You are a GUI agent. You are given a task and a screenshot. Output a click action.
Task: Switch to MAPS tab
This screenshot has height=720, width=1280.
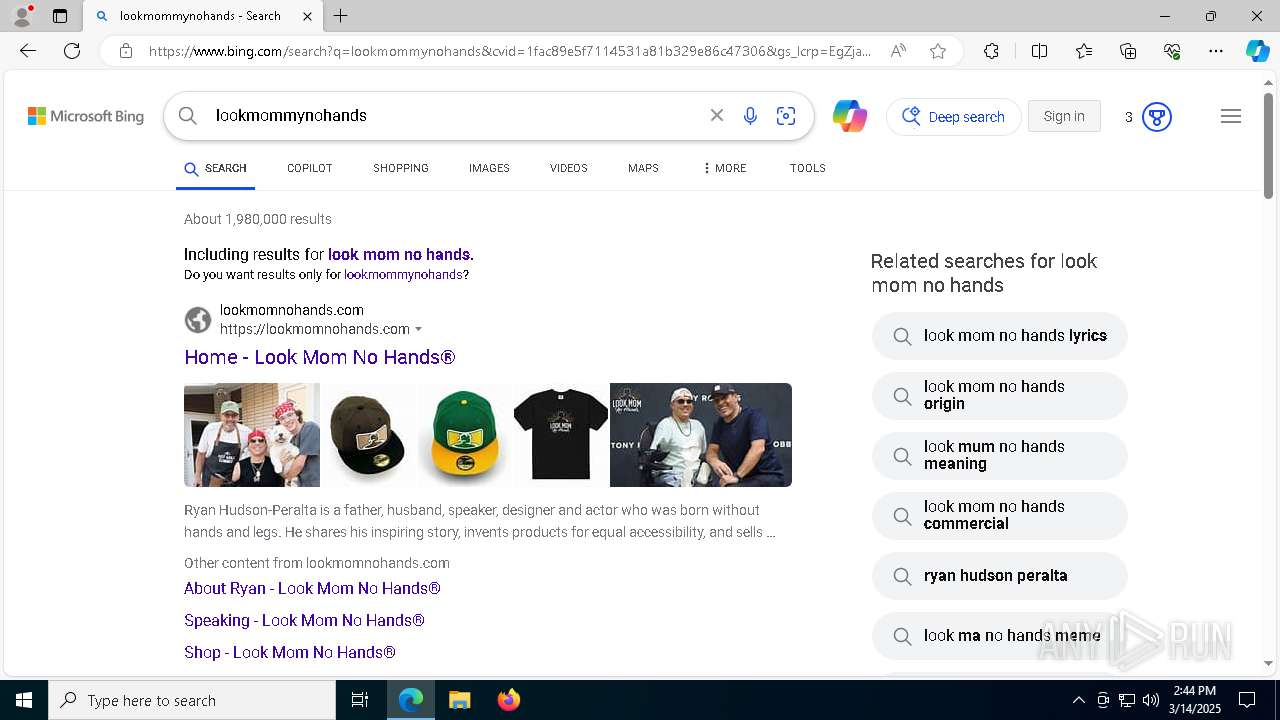coord(643,168)
